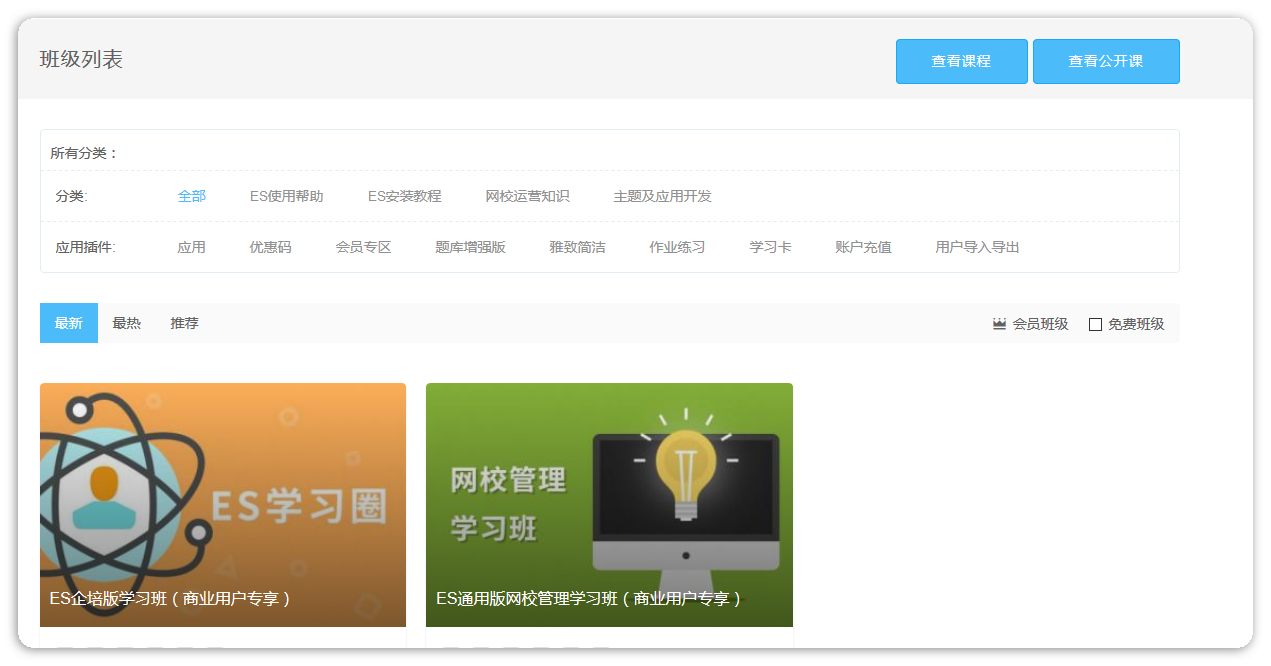Select the 学习卡 plugin filter
This screenshot has height=666, width=1271.
pyautogui.click(x=770, y=247)
